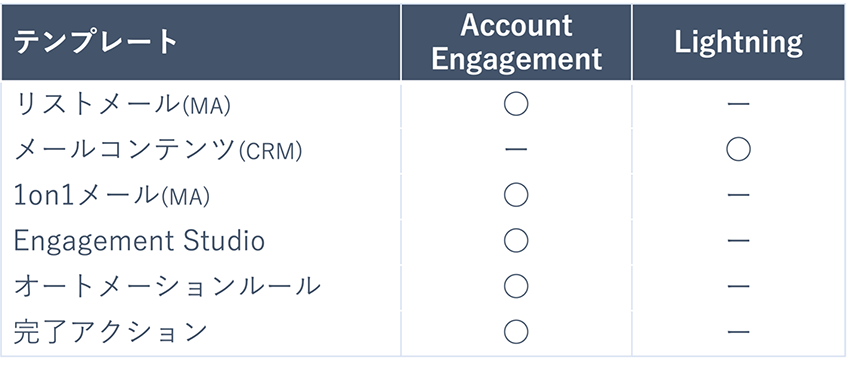Click dash for Engagement Studio under Lightning
Viewport: 850px width, 370px height.
(738, 241)
